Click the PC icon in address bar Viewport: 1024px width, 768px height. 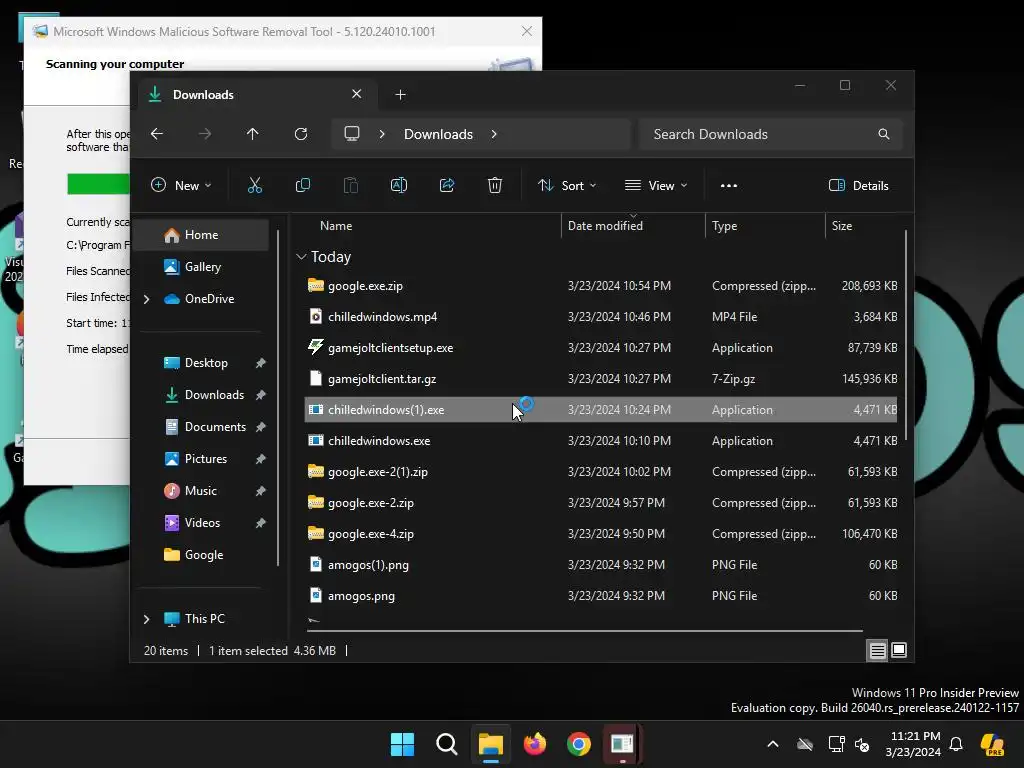352,134
